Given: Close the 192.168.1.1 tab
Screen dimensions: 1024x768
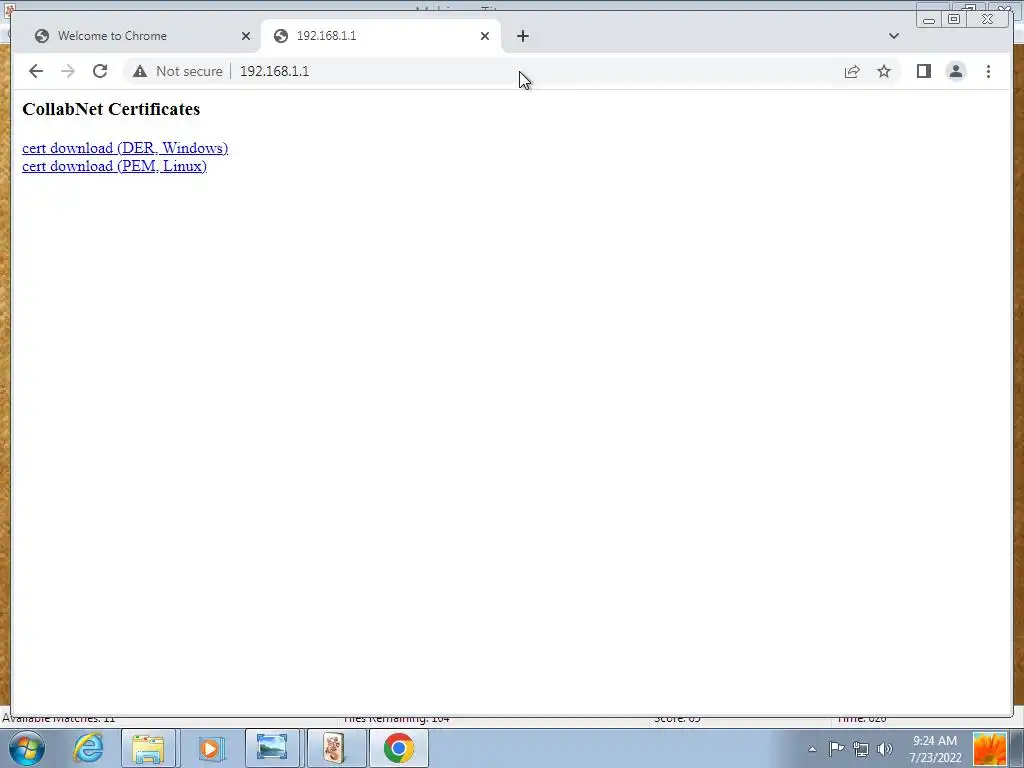Looking at the screenshot, I should point(485,36).
